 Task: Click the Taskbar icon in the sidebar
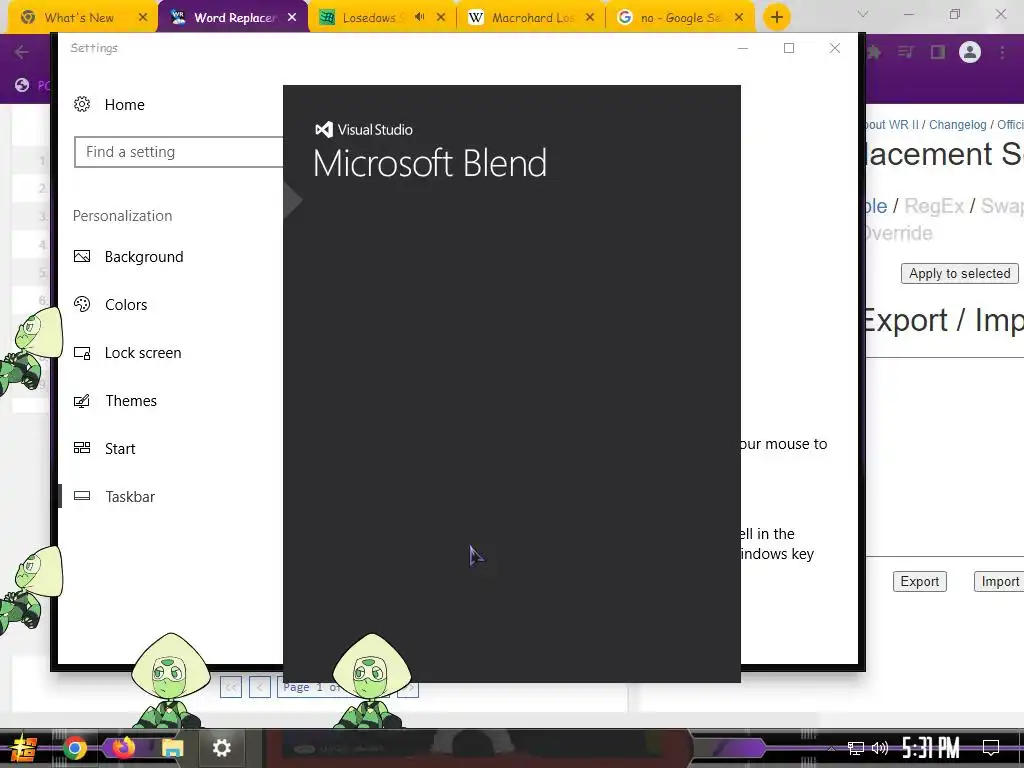coord(82,496)
